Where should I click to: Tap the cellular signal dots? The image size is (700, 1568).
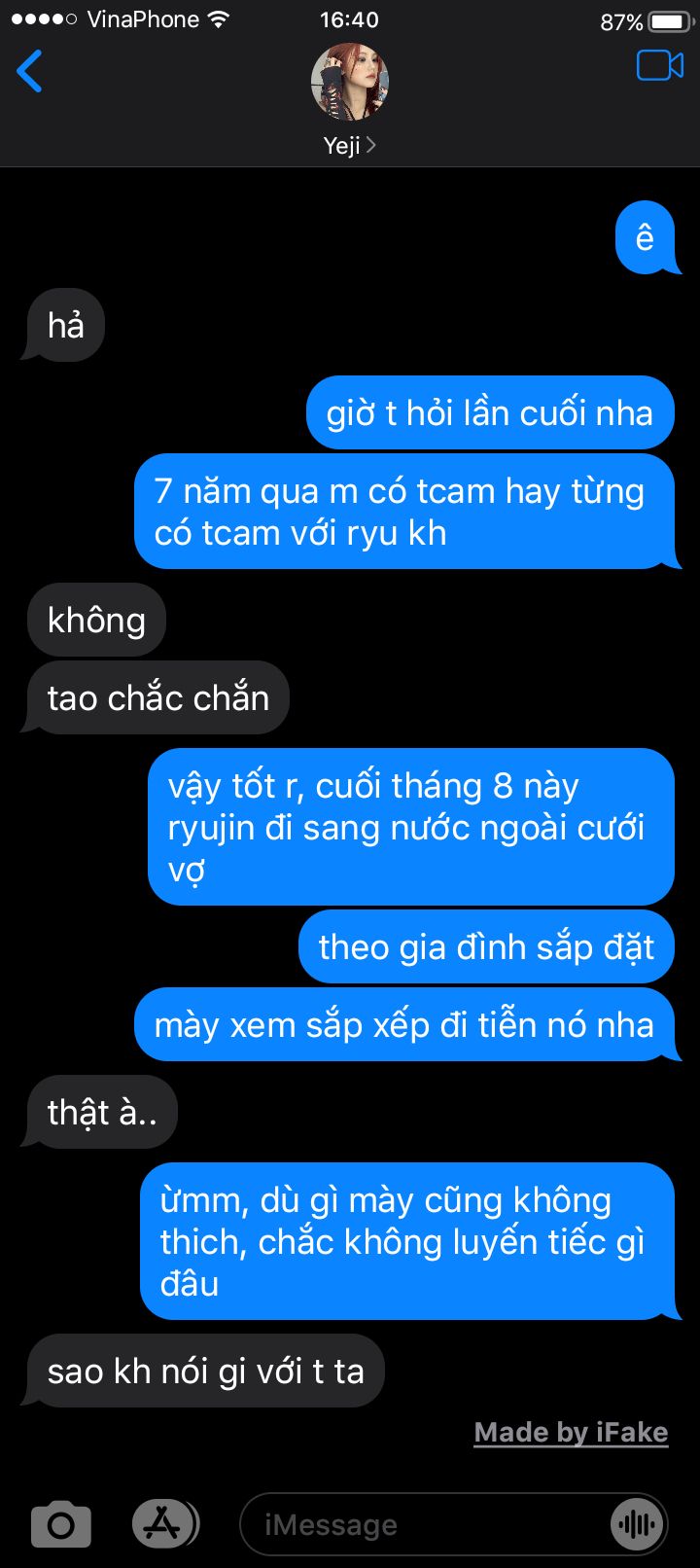(44, 19)
